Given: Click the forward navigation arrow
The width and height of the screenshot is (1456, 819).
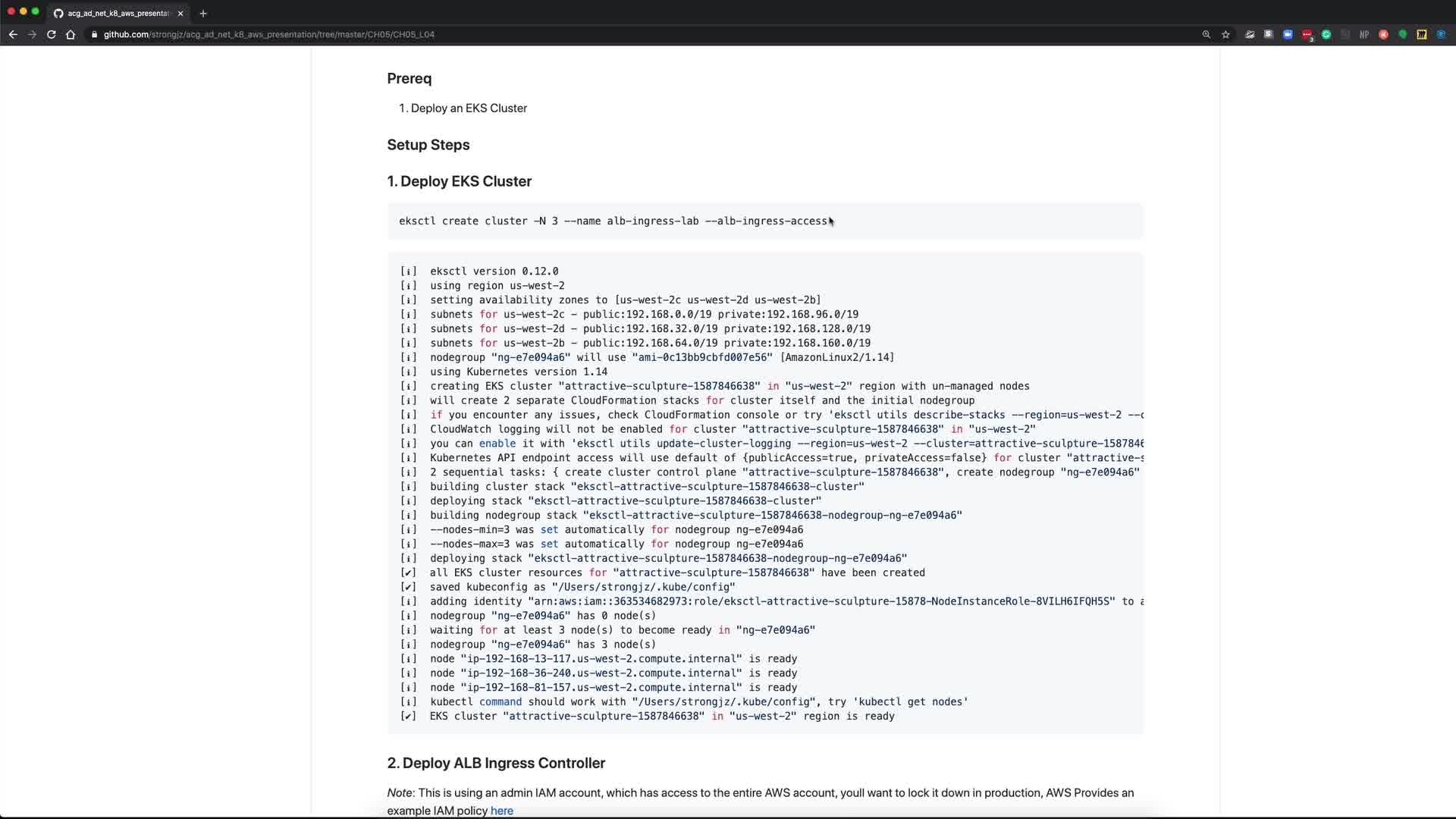Looking at the screenshot, I should (32, 34).
